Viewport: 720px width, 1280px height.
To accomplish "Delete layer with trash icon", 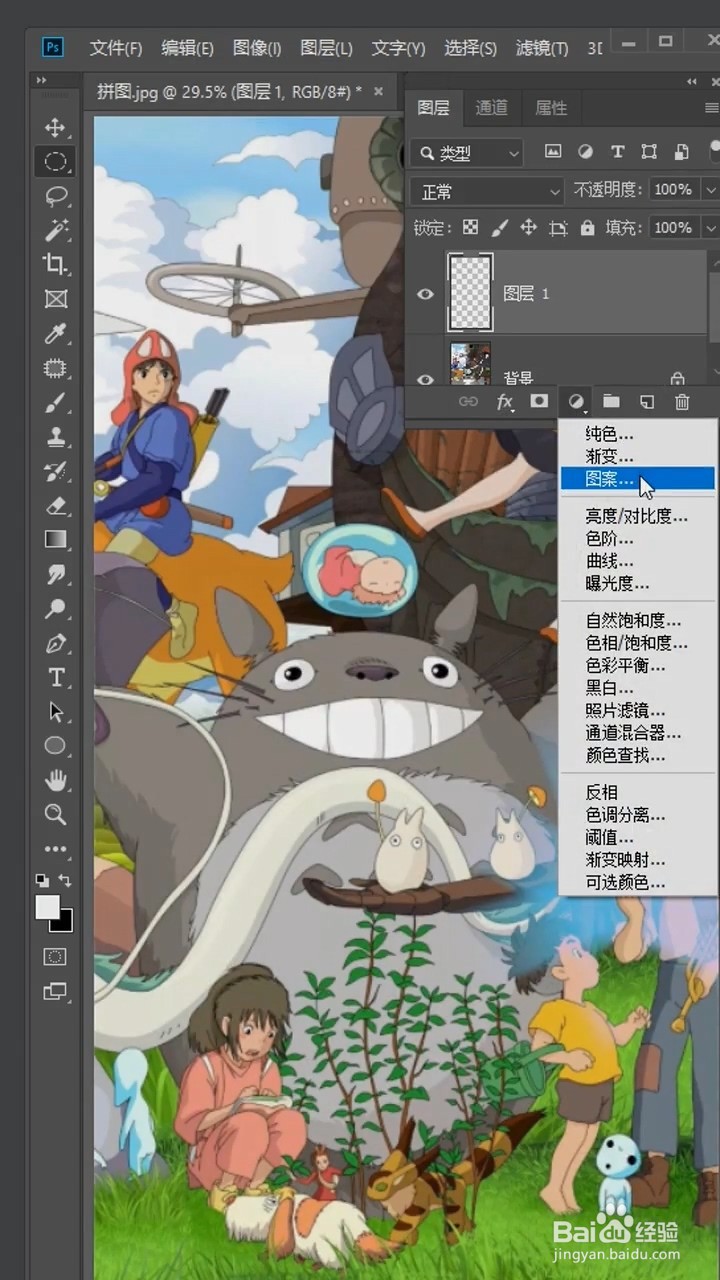I will click(682, 402).
